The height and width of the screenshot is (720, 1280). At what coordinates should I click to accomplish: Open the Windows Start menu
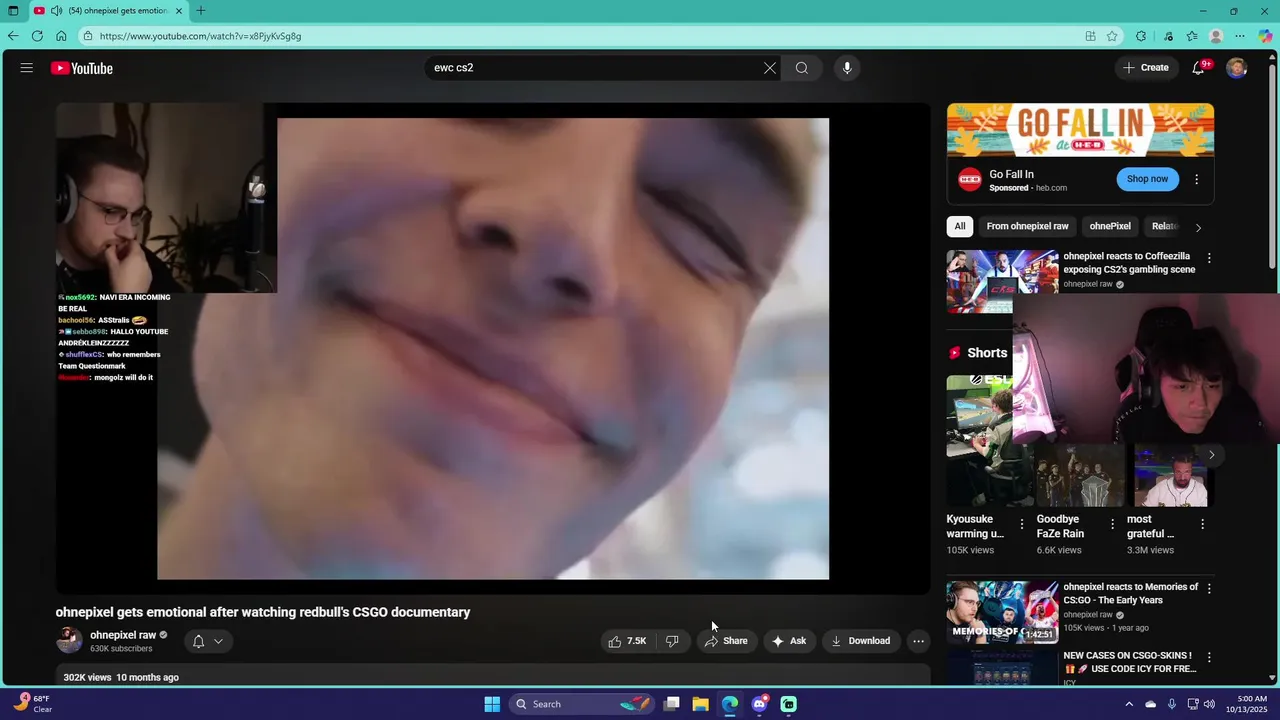tap(492, 704)
